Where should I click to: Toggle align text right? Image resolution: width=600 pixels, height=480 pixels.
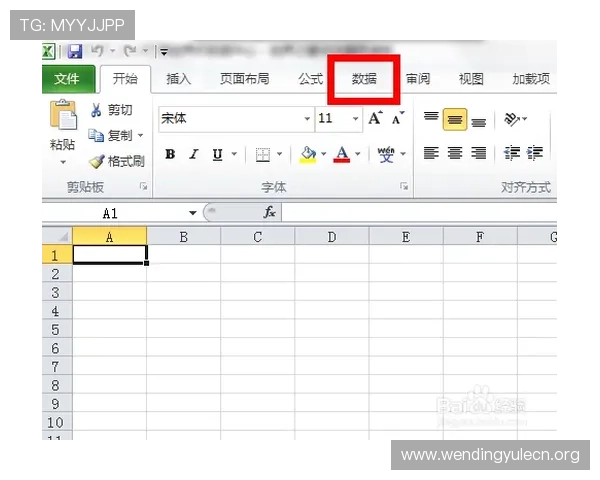(479, 153)
